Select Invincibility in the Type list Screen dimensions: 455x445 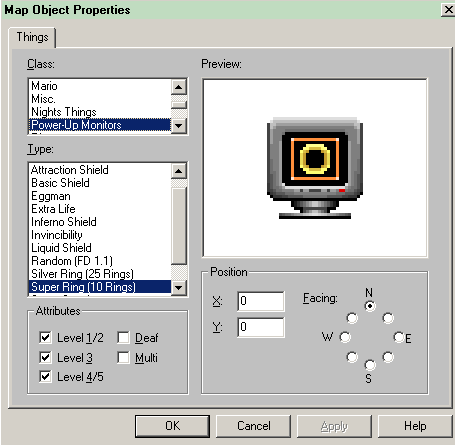57,235
